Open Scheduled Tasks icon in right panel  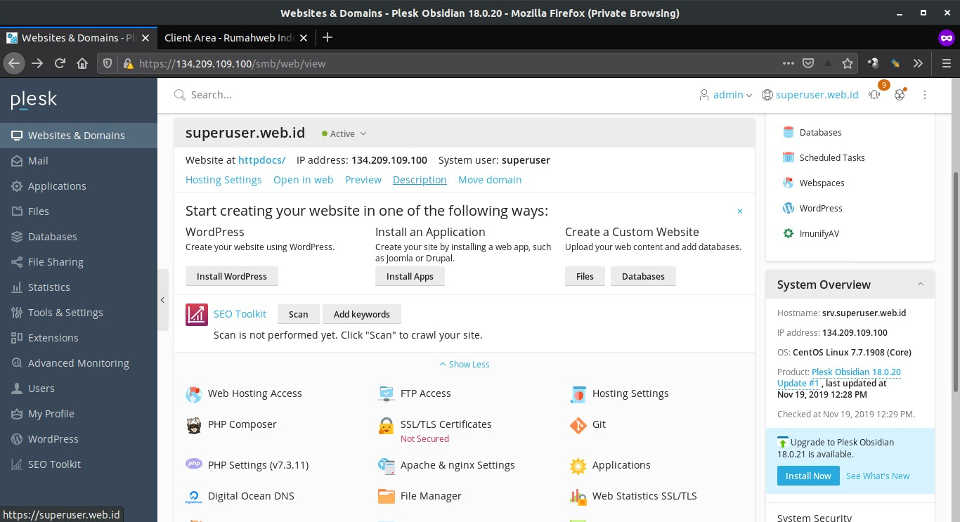789,157
